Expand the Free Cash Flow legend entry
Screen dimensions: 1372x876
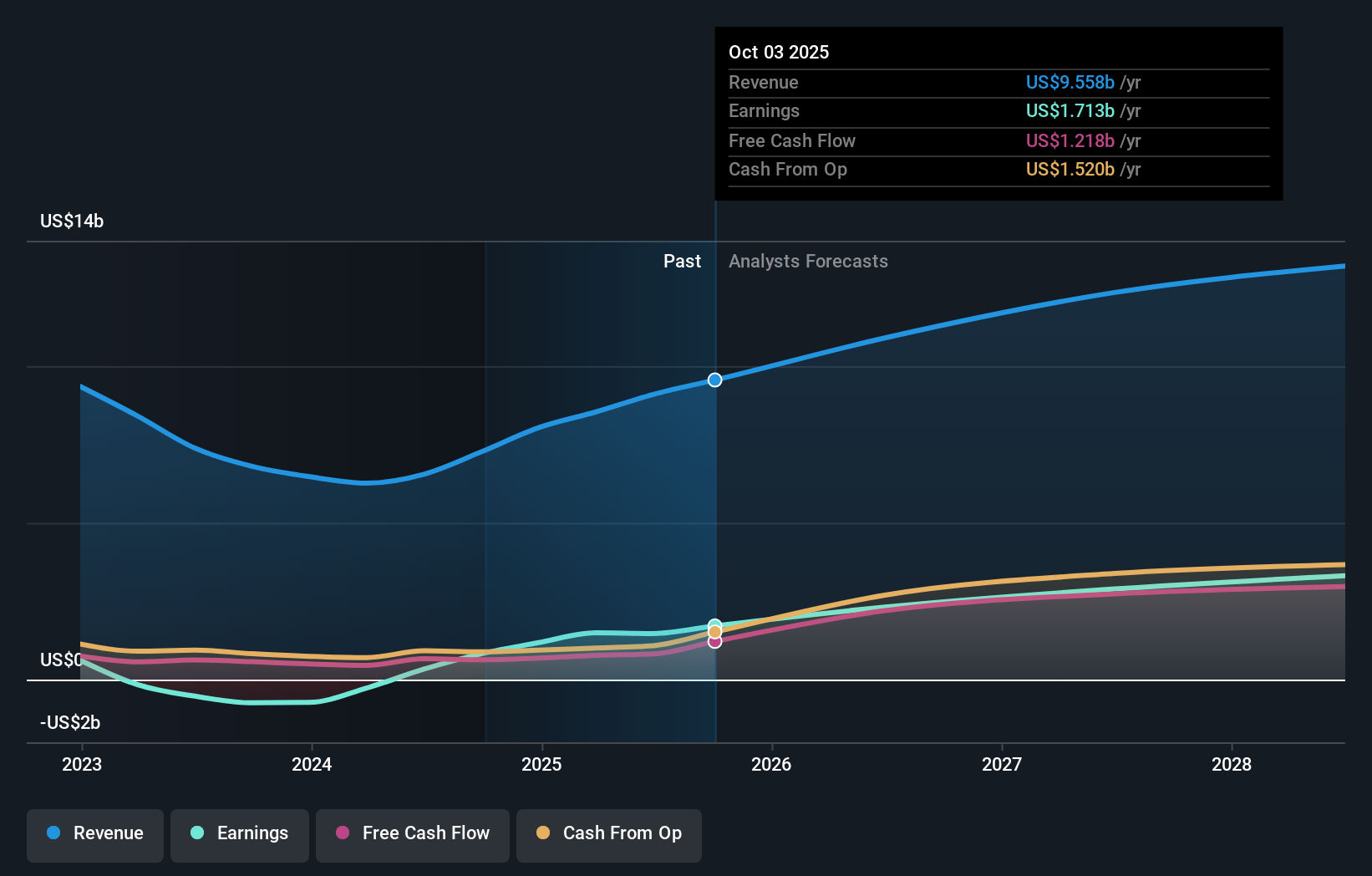tap(412, 833)
